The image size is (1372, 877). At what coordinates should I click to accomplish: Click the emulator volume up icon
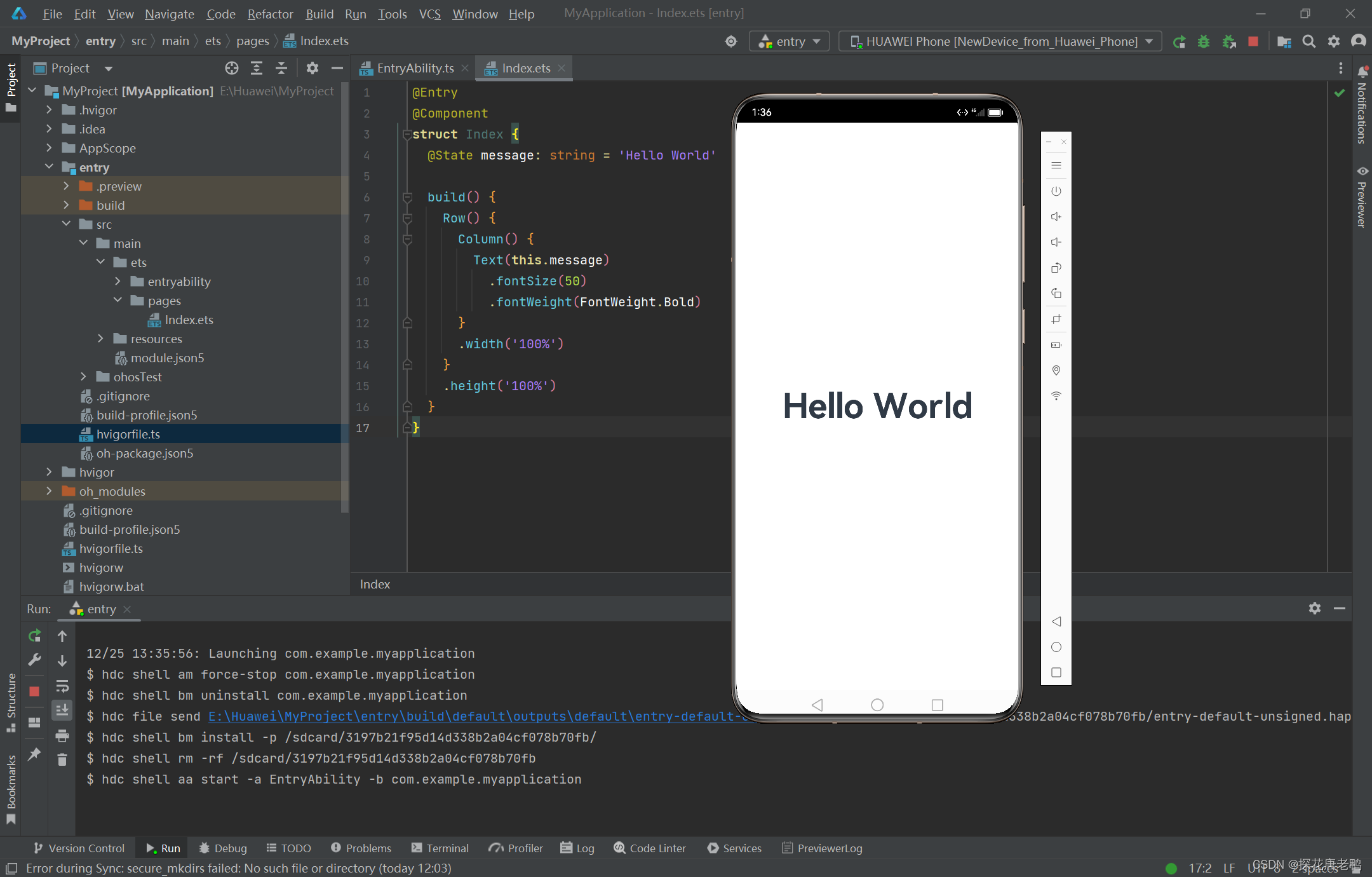(x=1056, y=217)
